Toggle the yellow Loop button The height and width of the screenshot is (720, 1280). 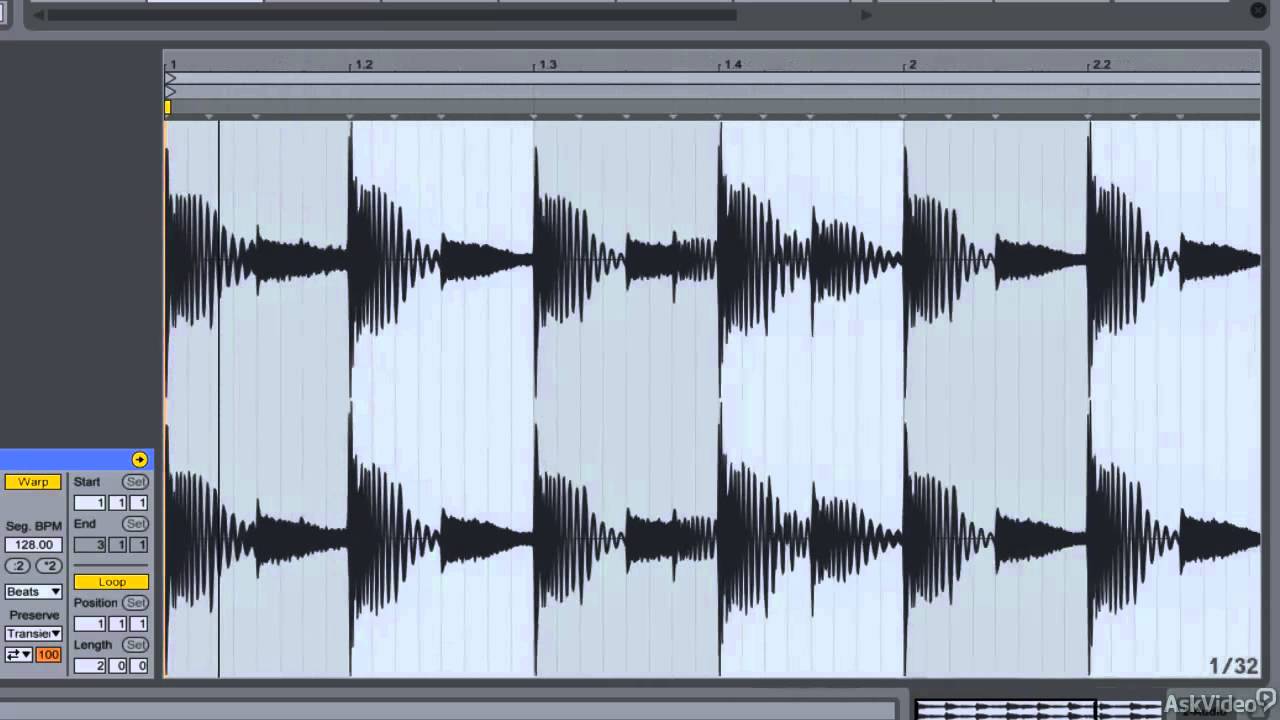pyautogui.click(x=111, y=582)
